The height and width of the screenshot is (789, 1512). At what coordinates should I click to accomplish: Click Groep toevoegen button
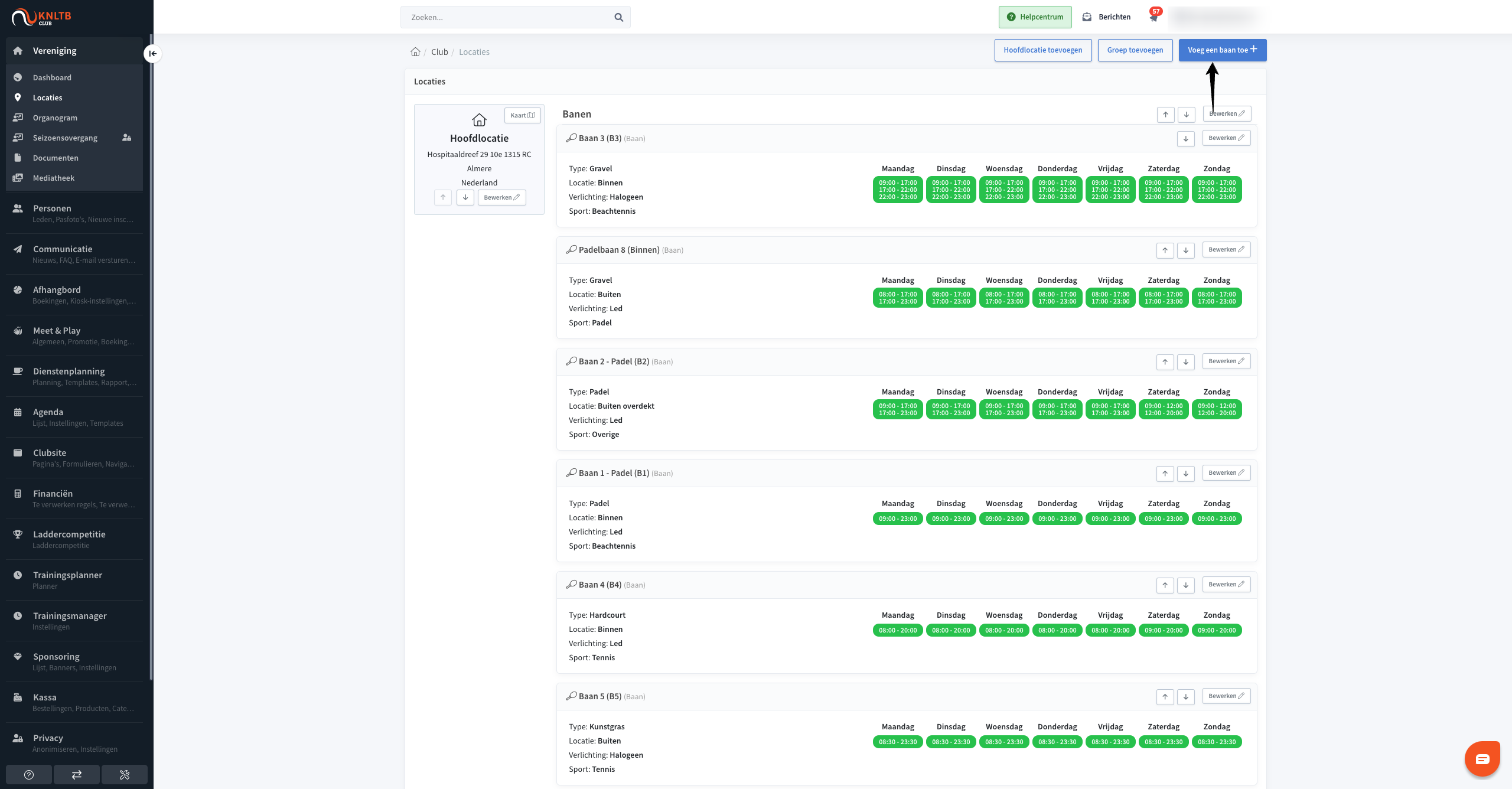[x=1135, y=50]
